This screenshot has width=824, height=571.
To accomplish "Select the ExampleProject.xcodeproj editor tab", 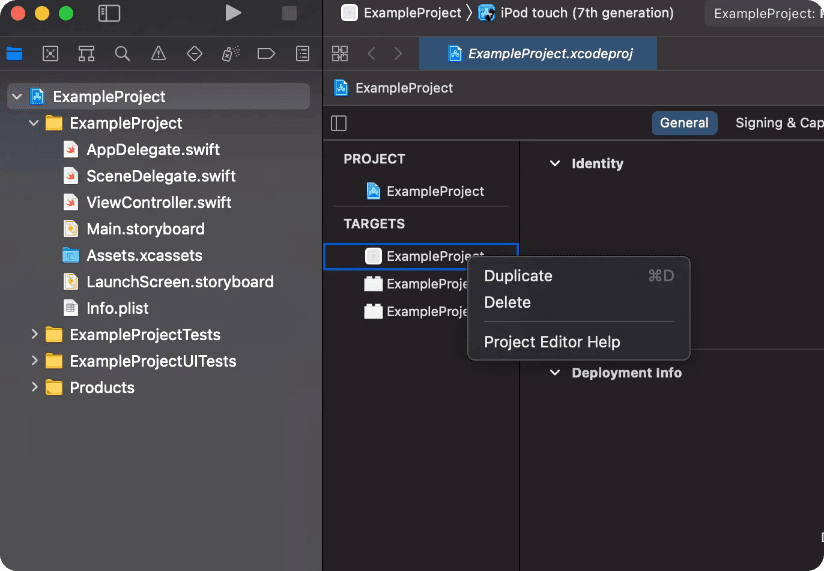I will pyautogui.click(x=538, y=54).
